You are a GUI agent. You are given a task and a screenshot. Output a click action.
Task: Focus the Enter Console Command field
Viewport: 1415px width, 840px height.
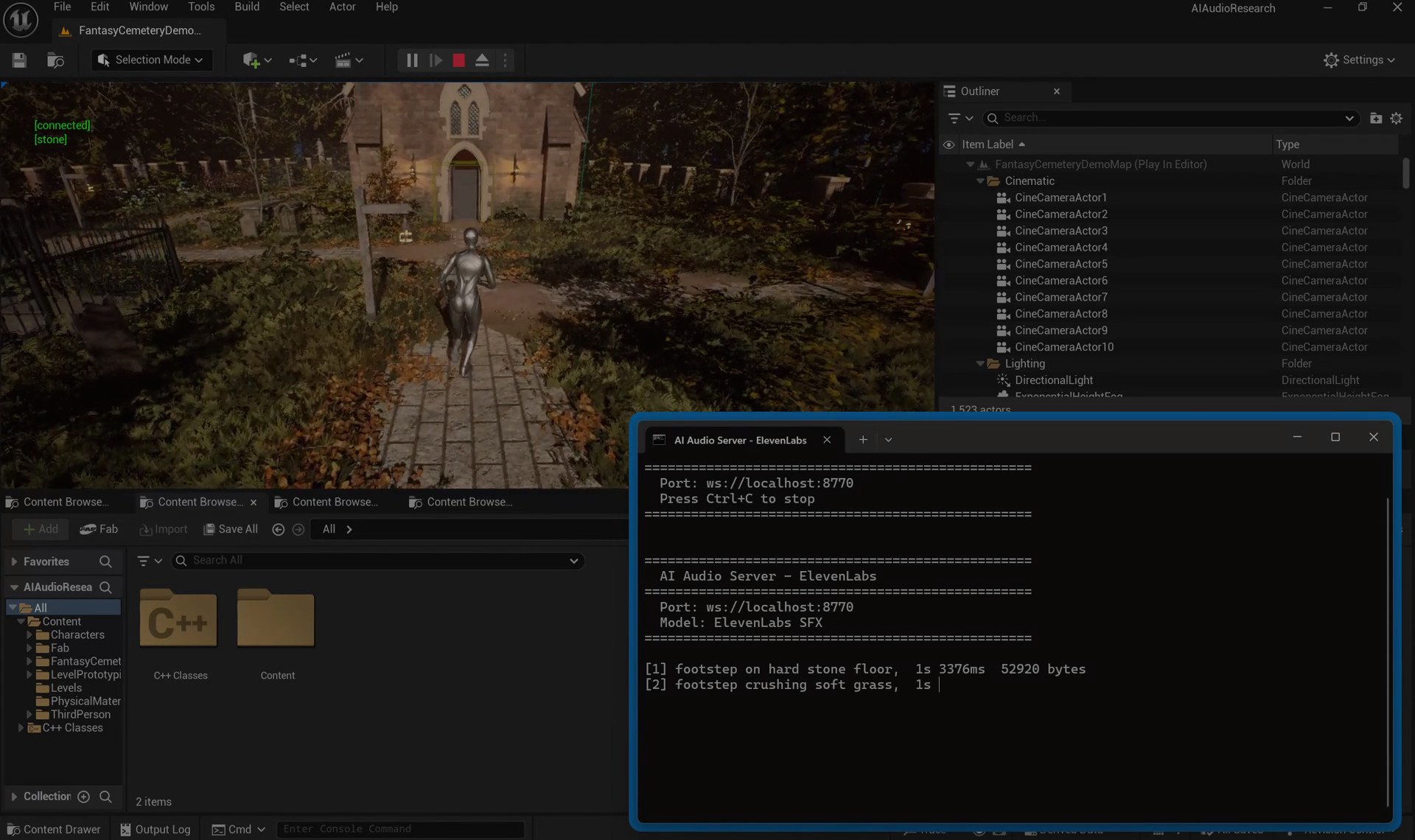(400, 829)
